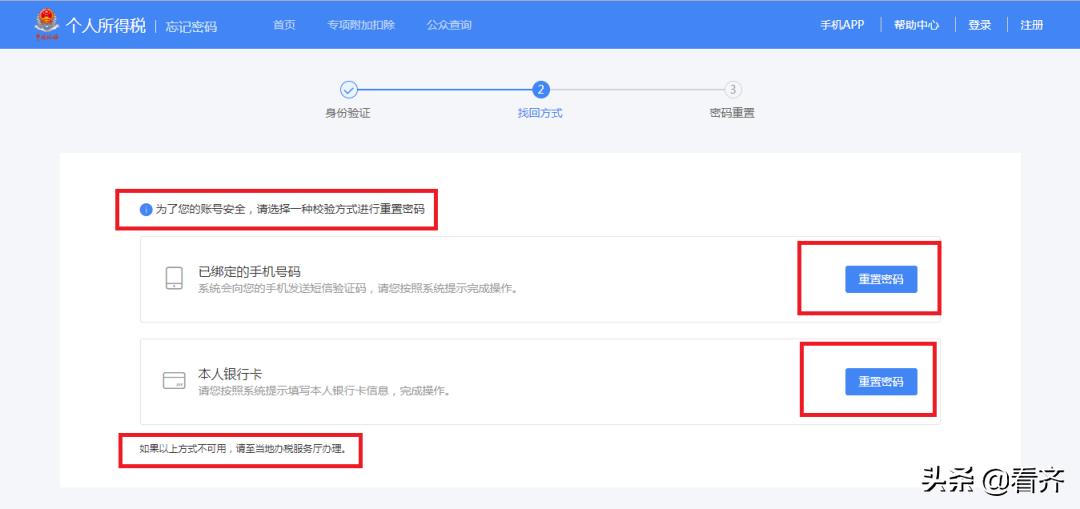1080x509 pixels.
Task: Click the 身份验证 step label
Action: point(348,113)
